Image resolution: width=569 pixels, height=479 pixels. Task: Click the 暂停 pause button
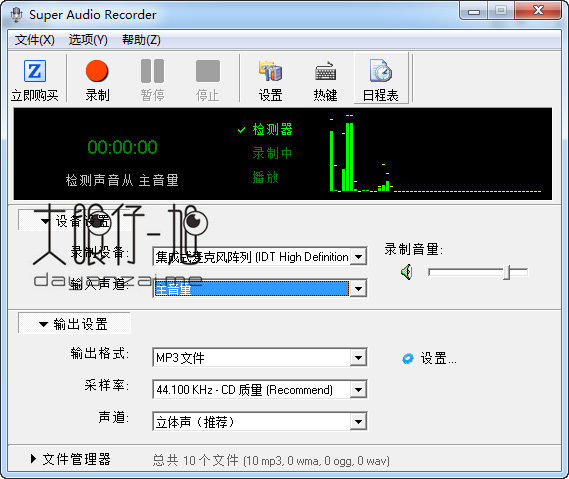[x=152, y=79]
